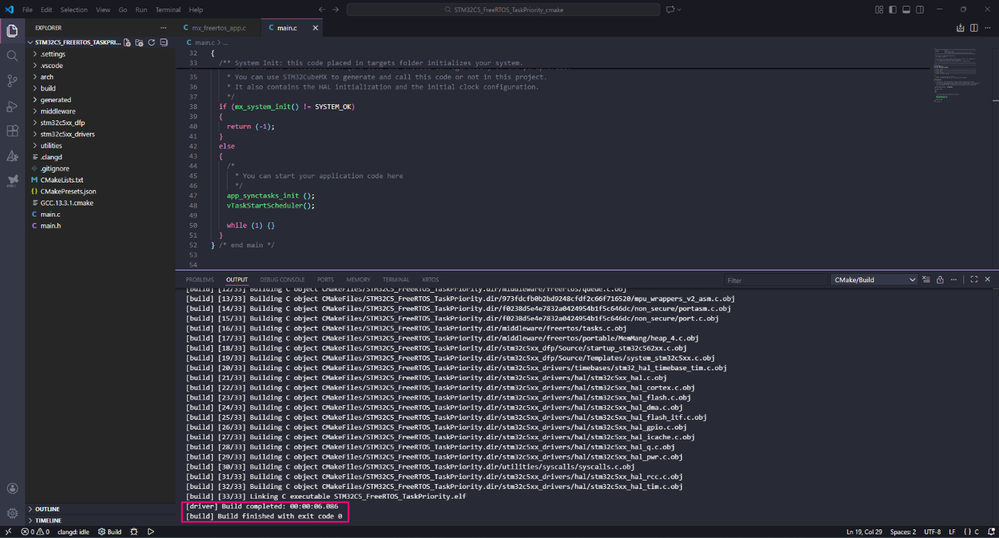Close the main.c editor tab
This screenshot has height=538, width=999.
click(315, 28)
